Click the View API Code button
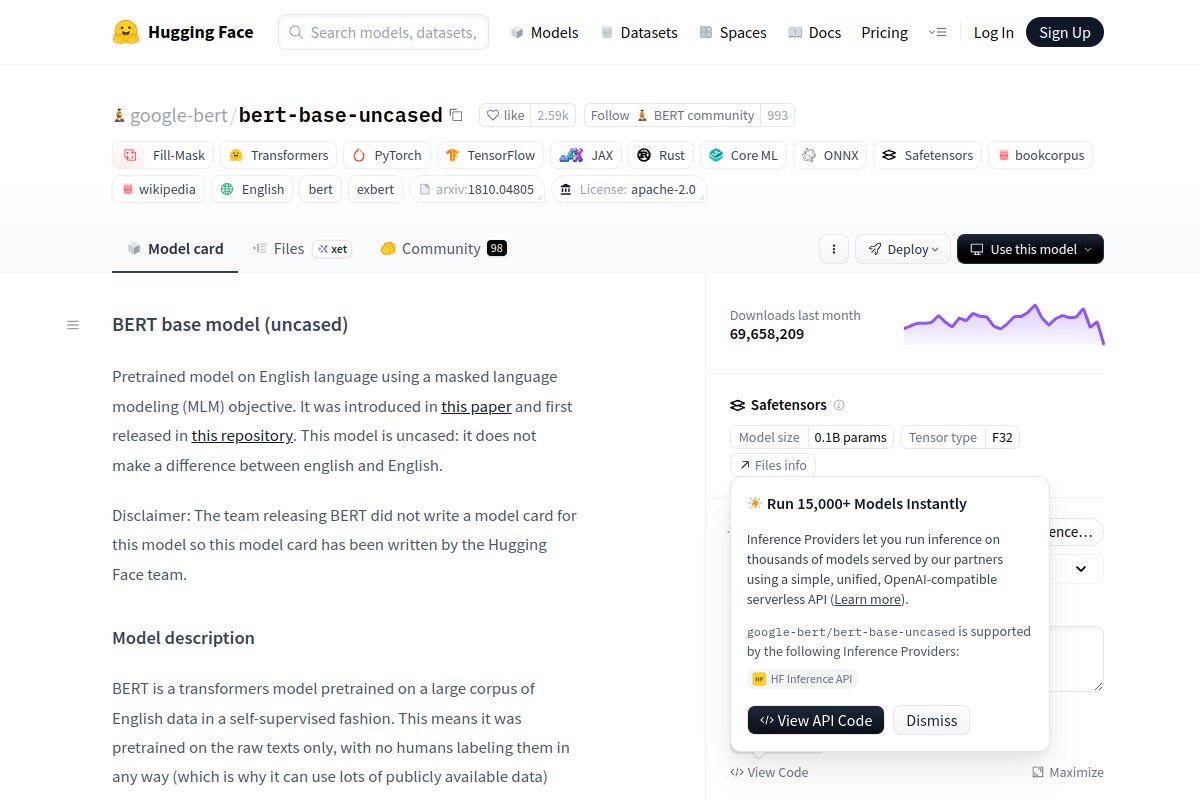Screen dimensions: 1200x800 [x=815, y=720]
